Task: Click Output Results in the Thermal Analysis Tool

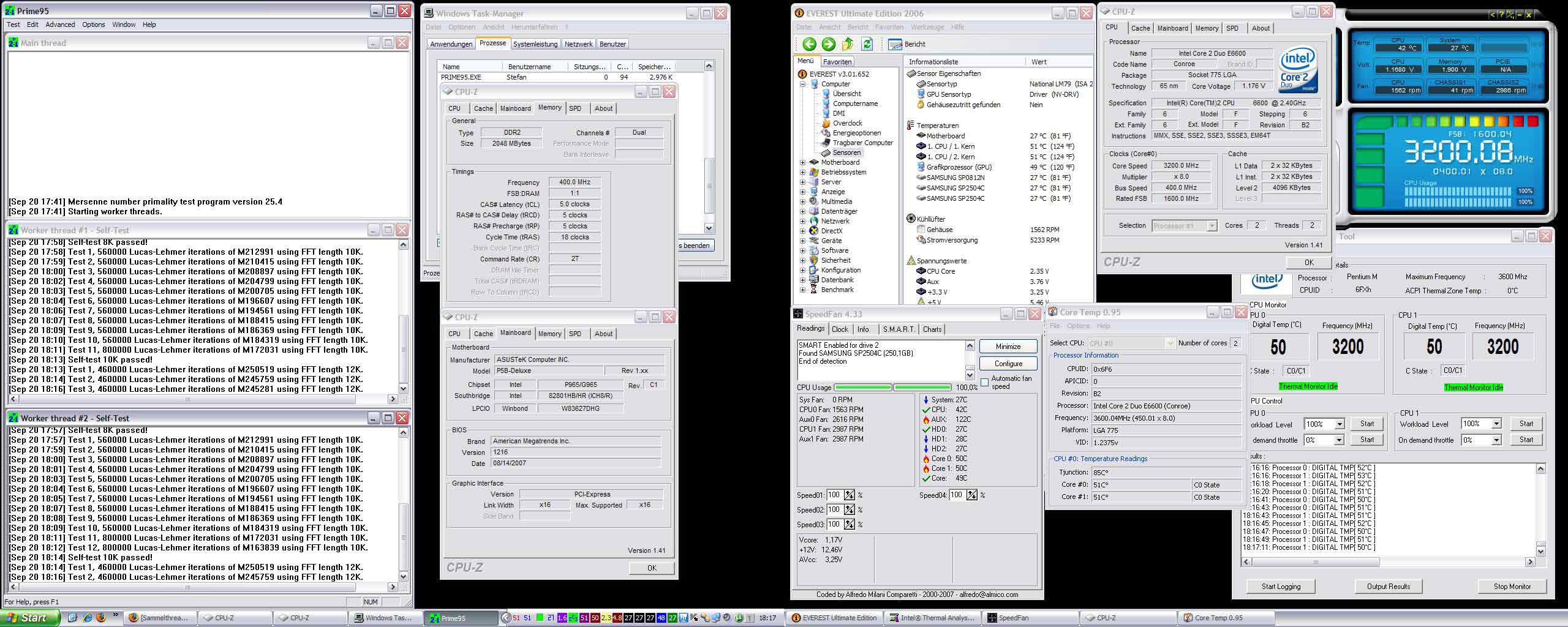Action: [x=1389, y=587]
